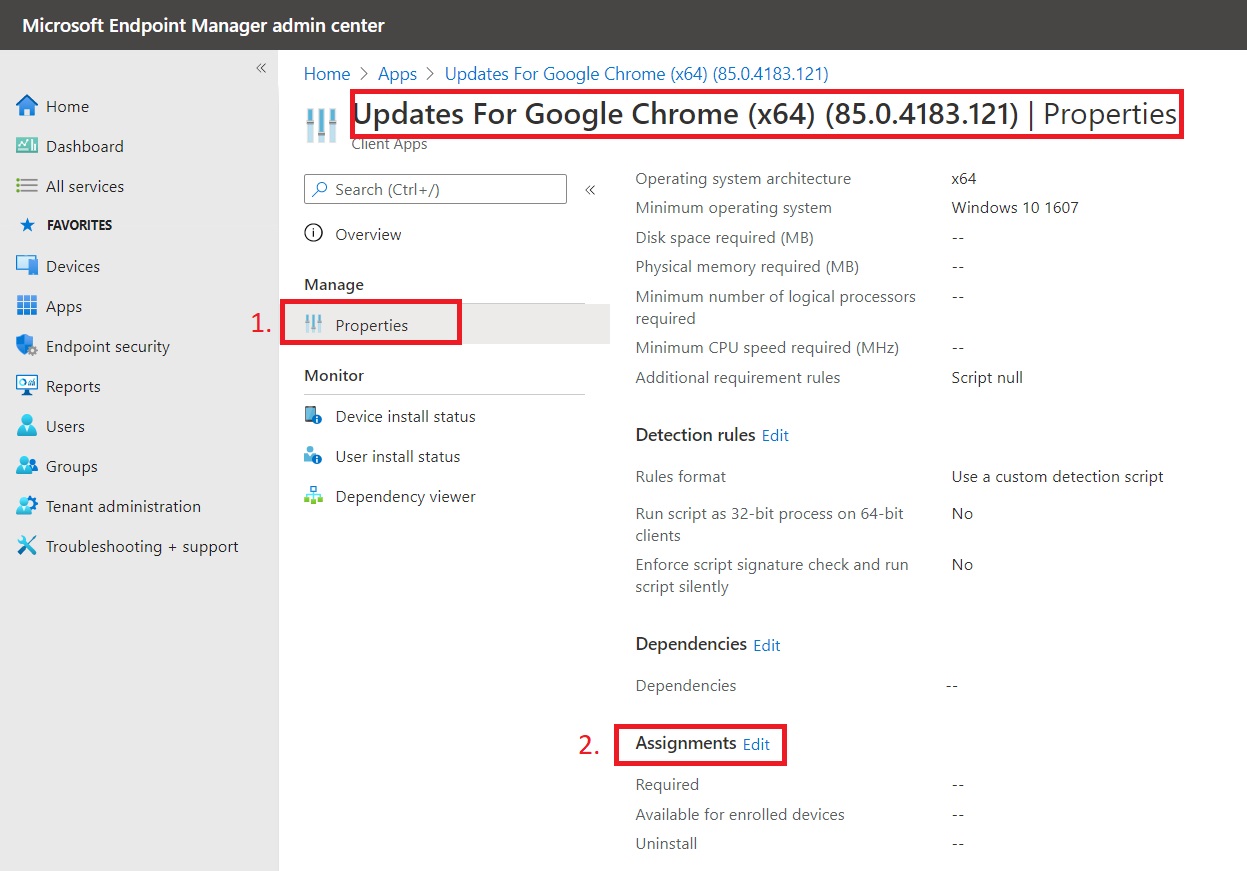Image resolution: width=1247 pixels, height=871 pixels.
Task: Click the app sliders icon beside page title
Action: (322, 124)
